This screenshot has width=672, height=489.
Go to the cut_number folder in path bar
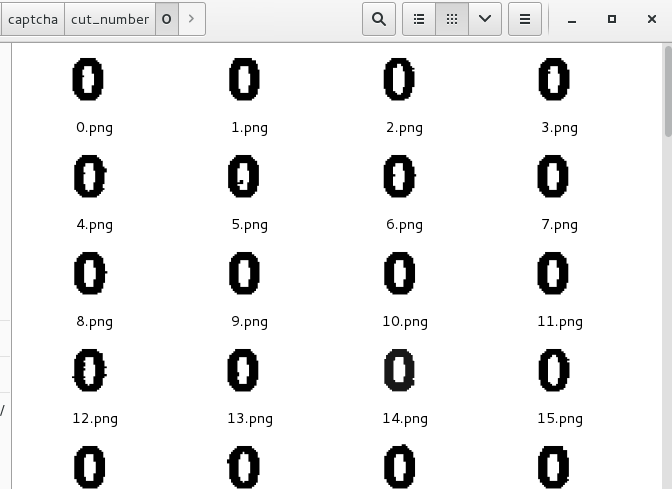click(110, 19)
